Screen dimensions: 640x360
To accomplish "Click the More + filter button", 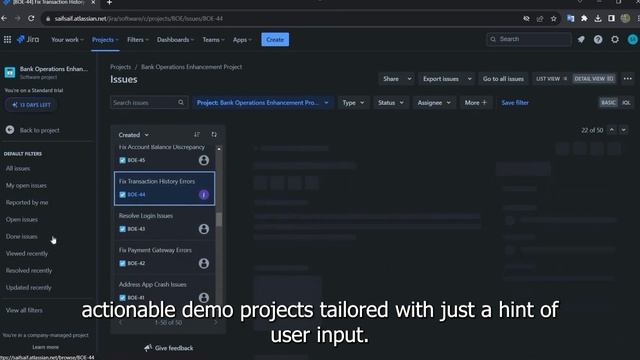I will pyautogui.click(x=476, y=102).
